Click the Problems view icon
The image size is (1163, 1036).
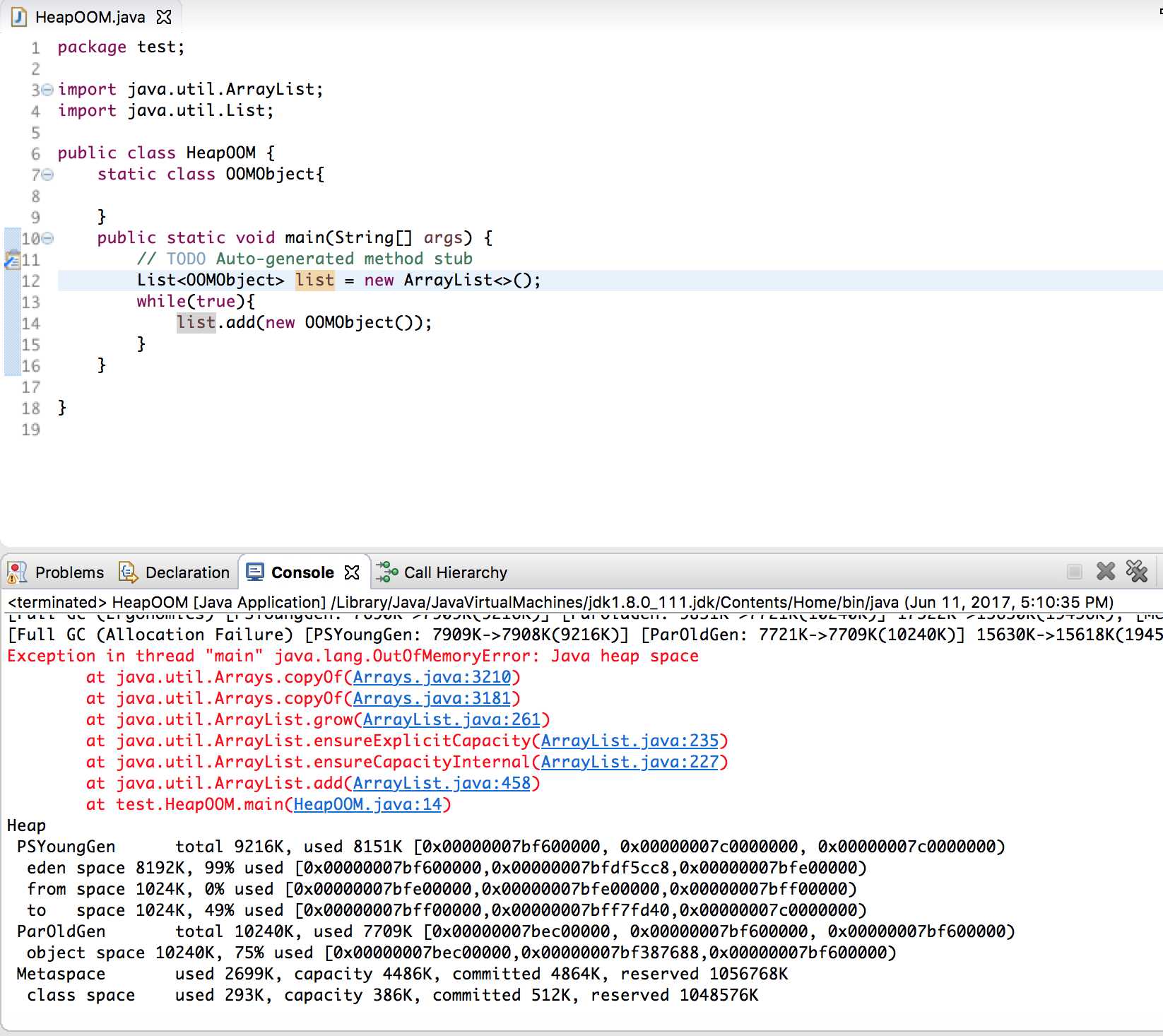[x=17, y=572]
